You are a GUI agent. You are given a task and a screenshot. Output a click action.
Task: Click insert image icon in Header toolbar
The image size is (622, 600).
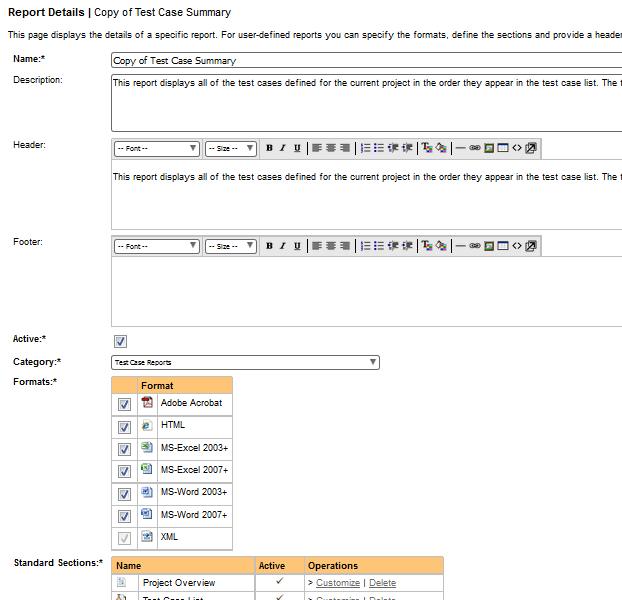tap(489, 148)
